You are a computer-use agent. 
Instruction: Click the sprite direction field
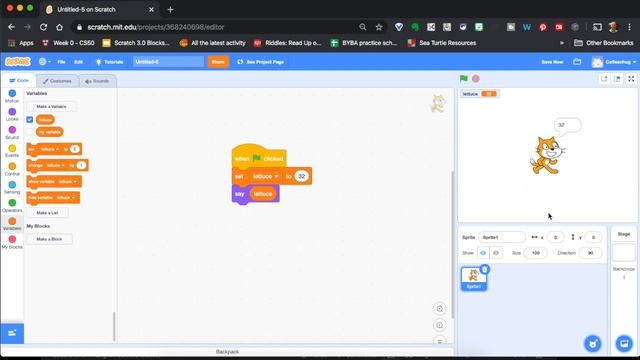coord(590,253)
